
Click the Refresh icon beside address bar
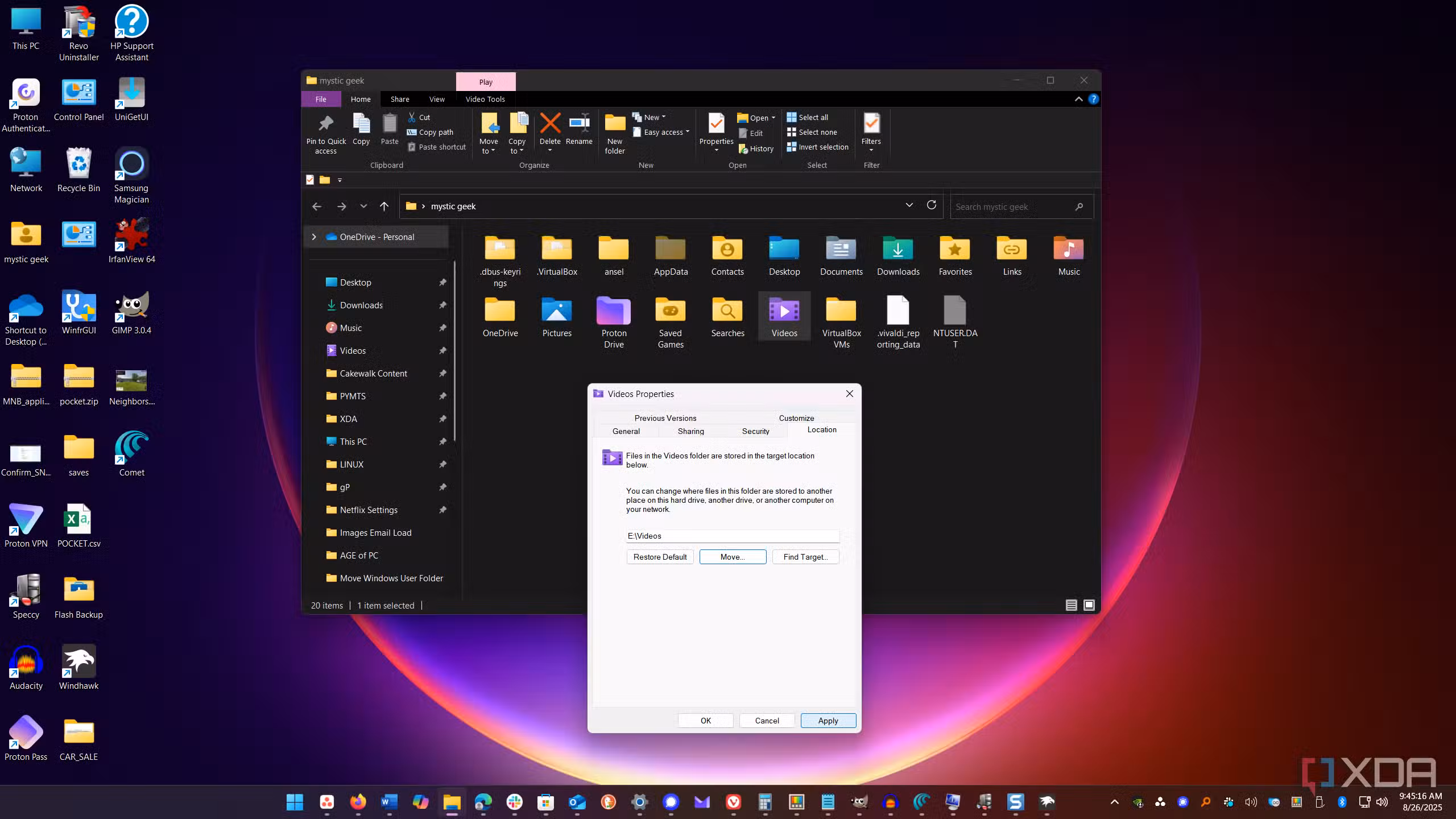point(932,205)
